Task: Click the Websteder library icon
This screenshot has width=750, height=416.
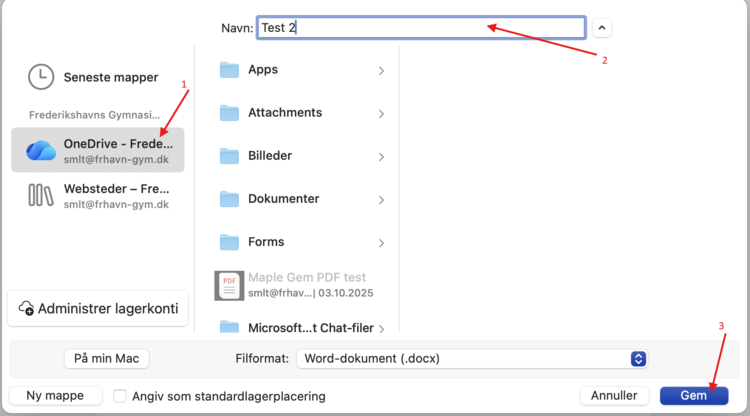Action: click(41, 195)
